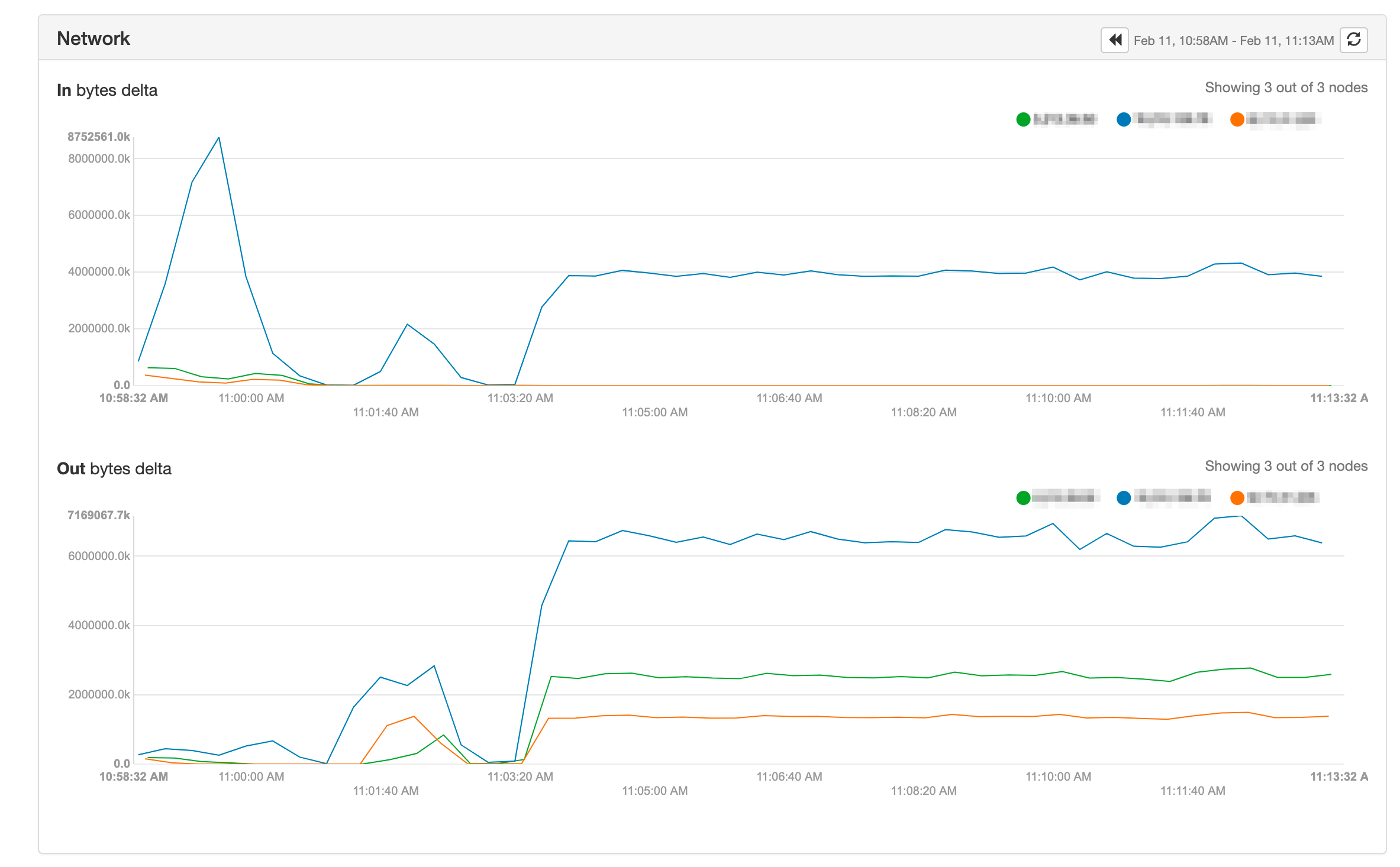This screenshot has width=1400, height=867.
Task: Click the 8752561.0k max value label
Action: pos(98,137)
